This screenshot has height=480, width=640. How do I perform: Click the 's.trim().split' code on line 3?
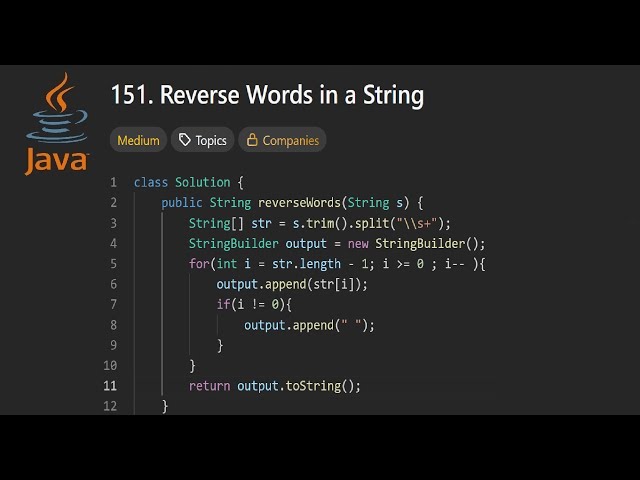(x=341, y=223)
